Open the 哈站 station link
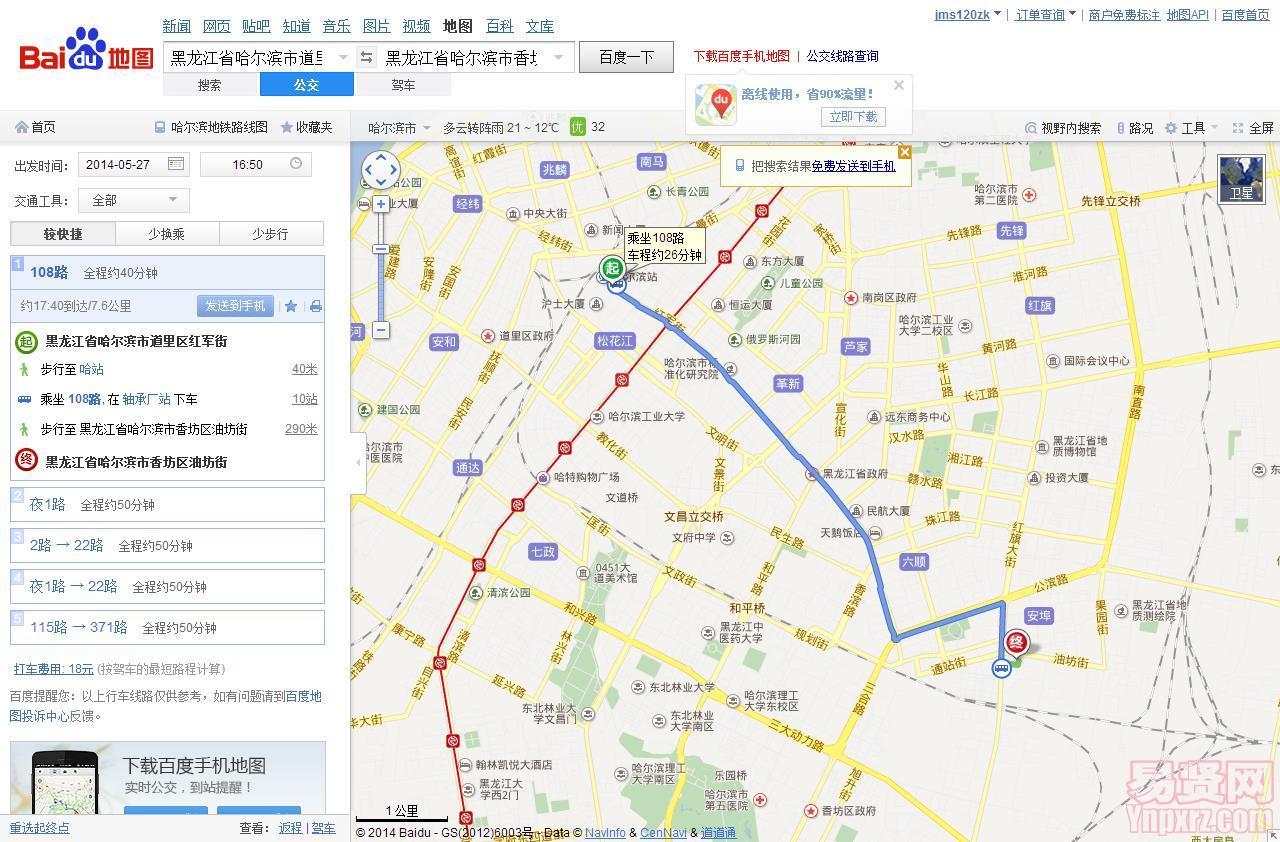1280x842 pixels. click(x=91, y=369)
